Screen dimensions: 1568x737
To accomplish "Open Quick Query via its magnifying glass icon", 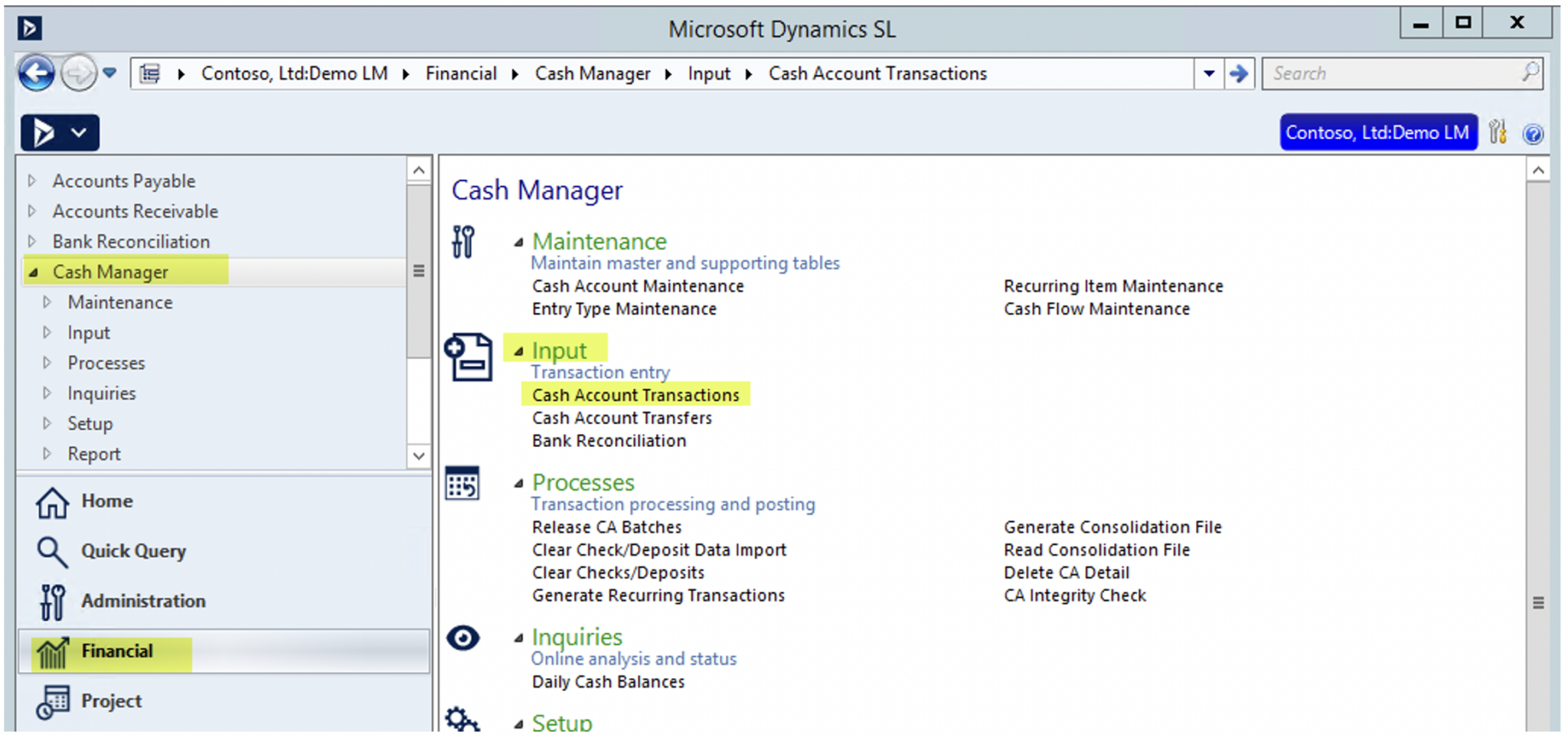I will pos(51,551).
